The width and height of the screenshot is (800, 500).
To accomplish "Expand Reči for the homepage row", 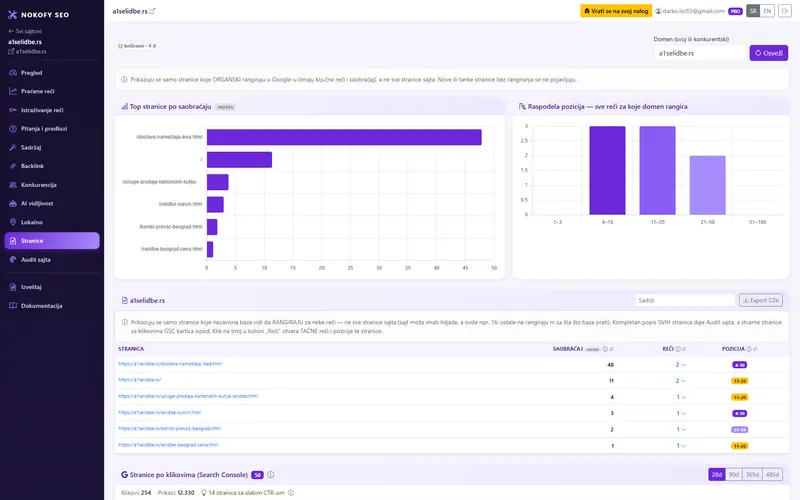I will [681, 381].
